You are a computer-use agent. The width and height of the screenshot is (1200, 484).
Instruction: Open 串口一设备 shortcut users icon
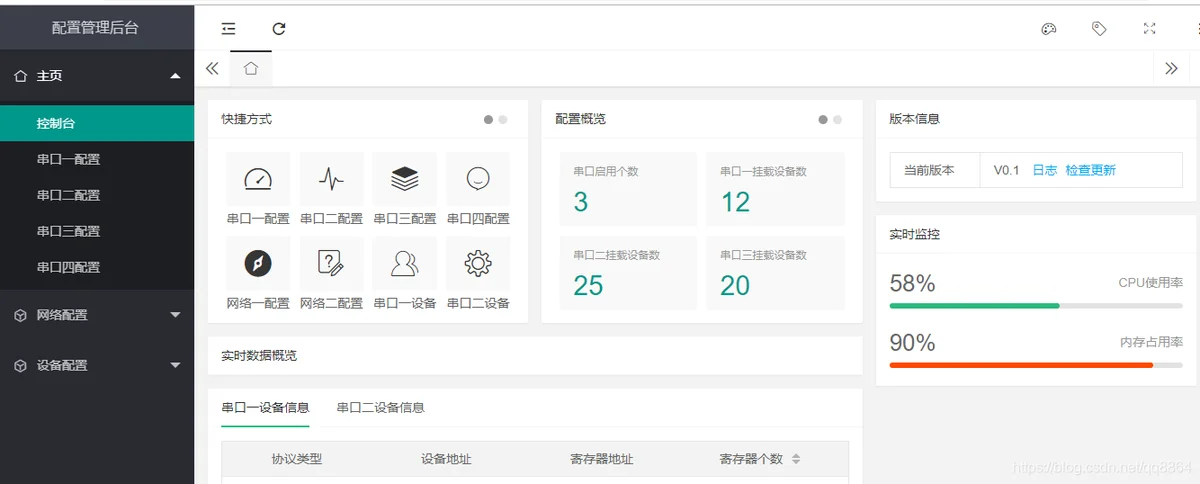405,263
